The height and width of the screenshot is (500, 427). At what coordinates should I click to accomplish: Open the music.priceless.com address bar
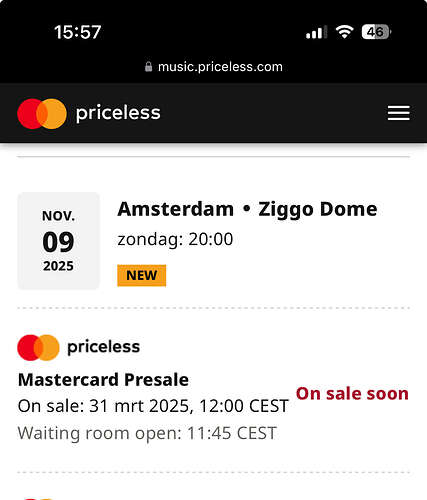click(214, 67)
